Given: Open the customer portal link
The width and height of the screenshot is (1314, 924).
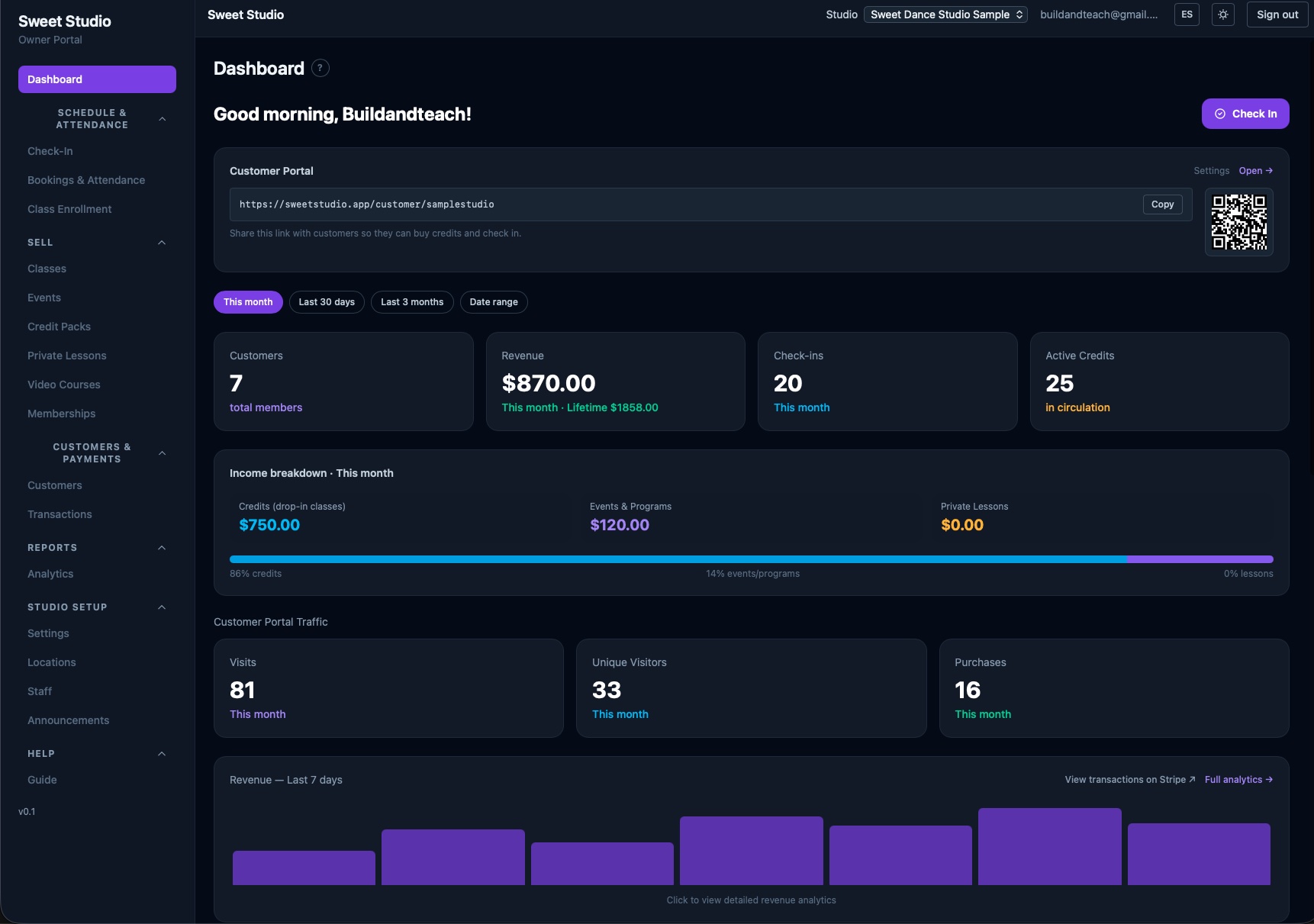Looking at the screenshot, I should click(x=1255, y=171).
